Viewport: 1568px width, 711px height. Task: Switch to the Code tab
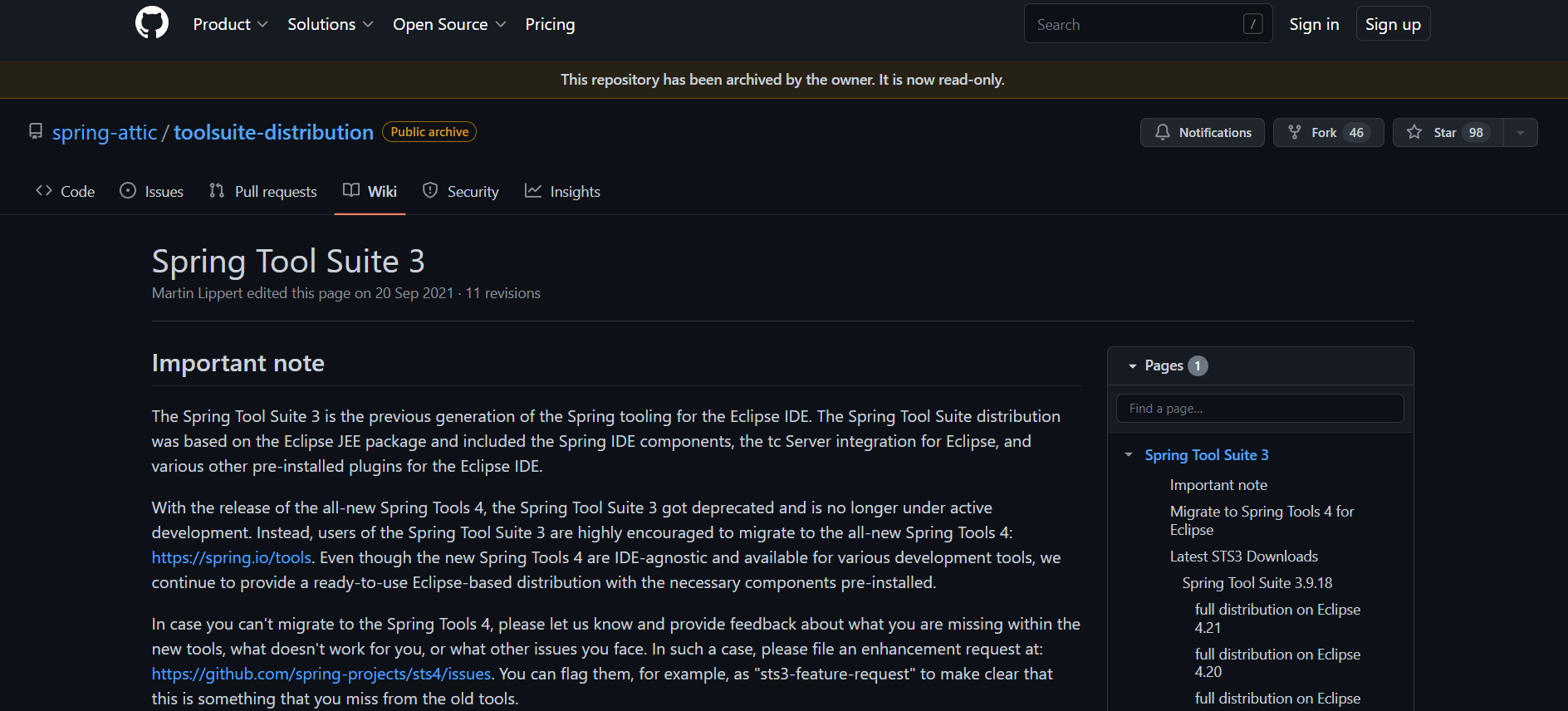pyautogui.click(x=66, y=192)
